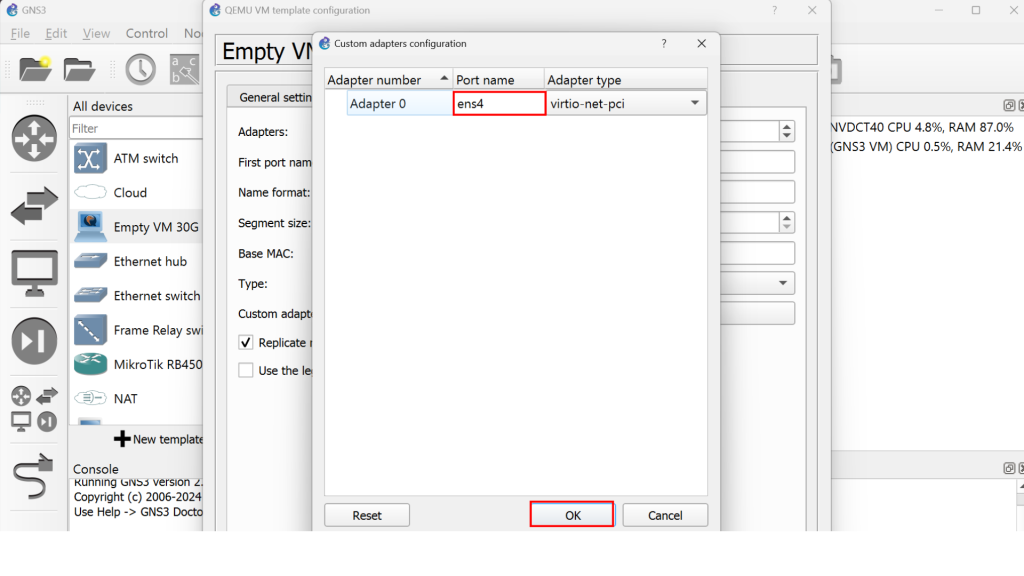The width and height of the screenshot is (1024, 576).
Task: Toggle the Replicate checkbox
Action: tap(246, 342)
